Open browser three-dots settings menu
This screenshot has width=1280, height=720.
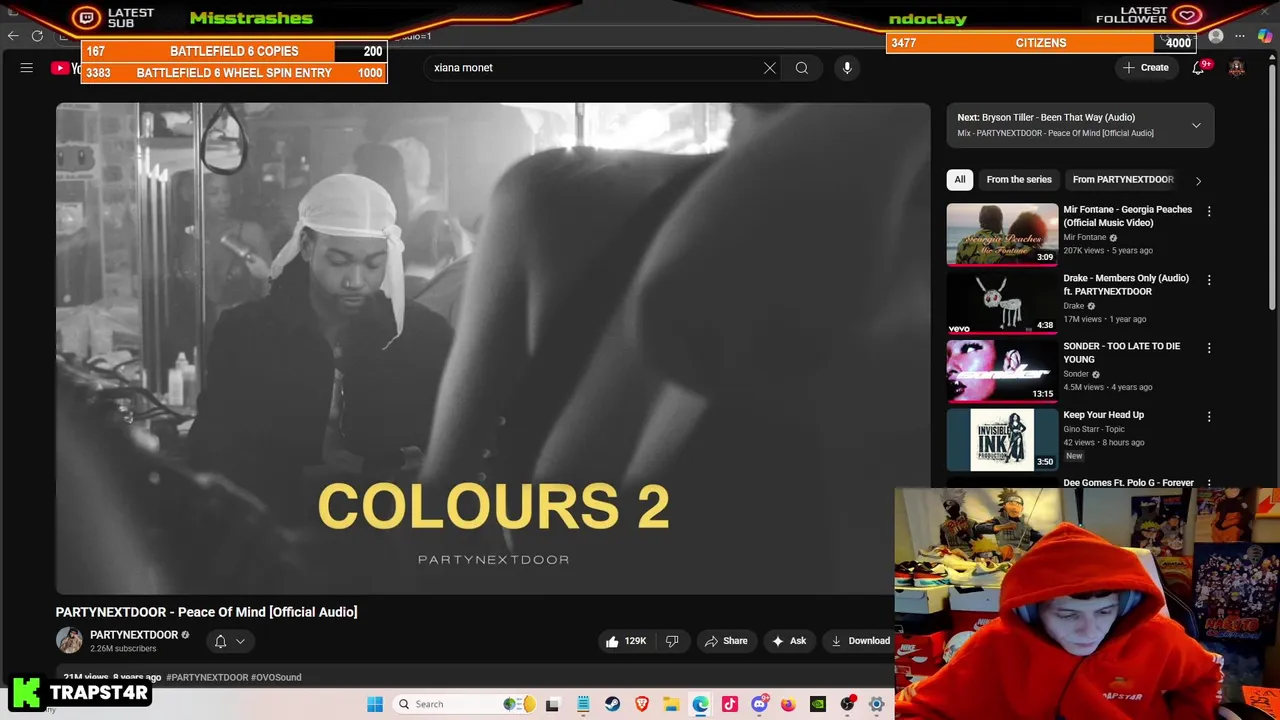pyautogui.click(x=1240, y=37)
